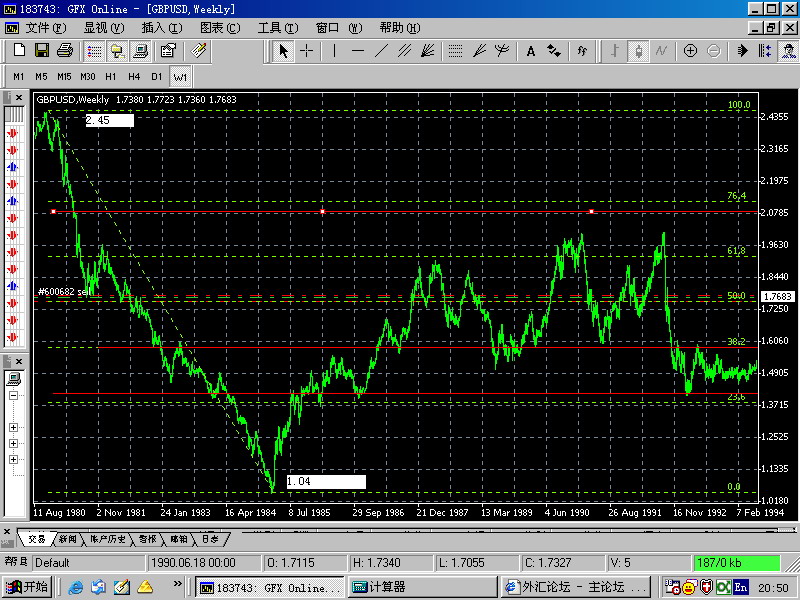Viewport: 800px width, 600px height.
Task: Collapse the Navigator tree minus node
Action: 14,395
